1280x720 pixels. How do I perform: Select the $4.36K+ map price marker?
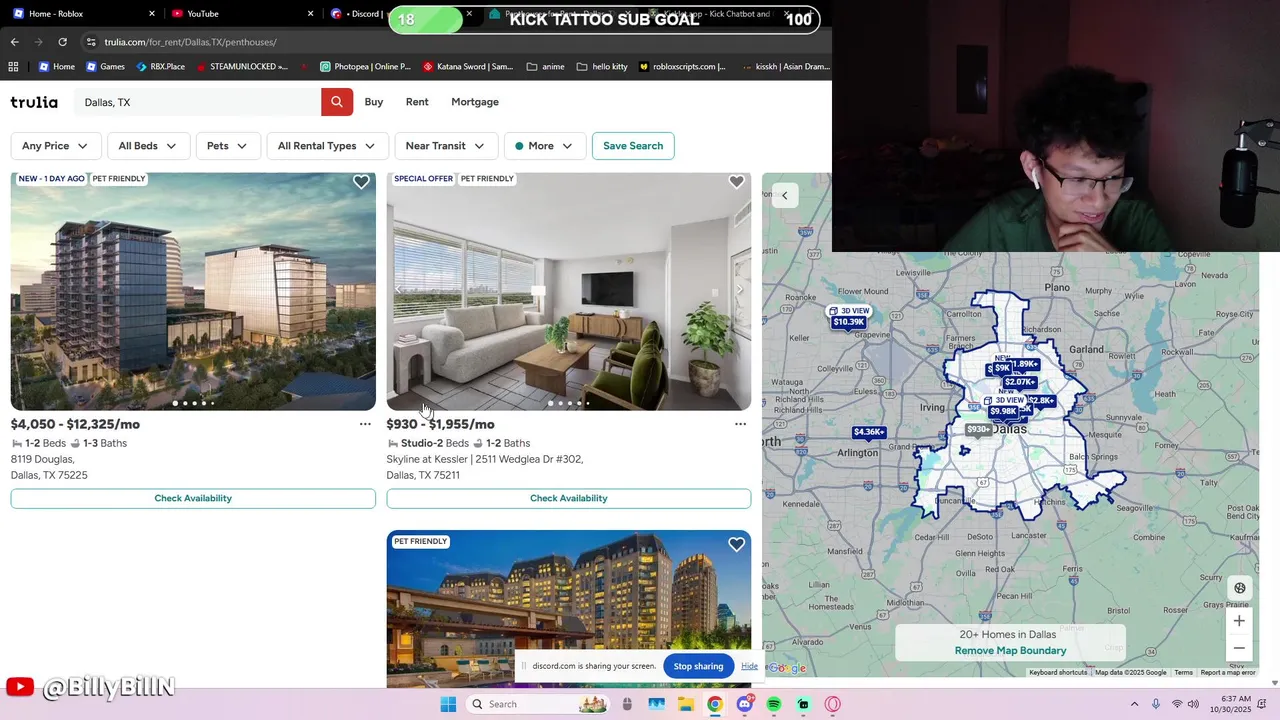(869, 432)
